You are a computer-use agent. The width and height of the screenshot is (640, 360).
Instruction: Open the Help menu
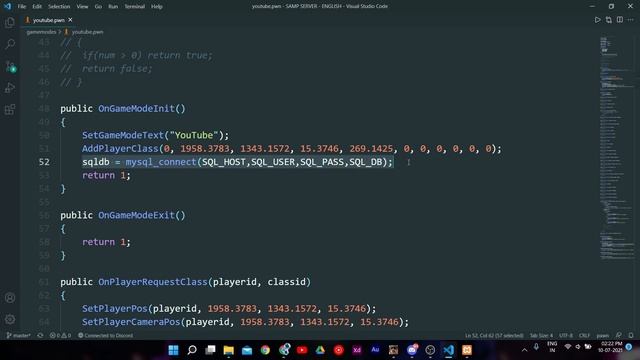[x=157, y=6]
